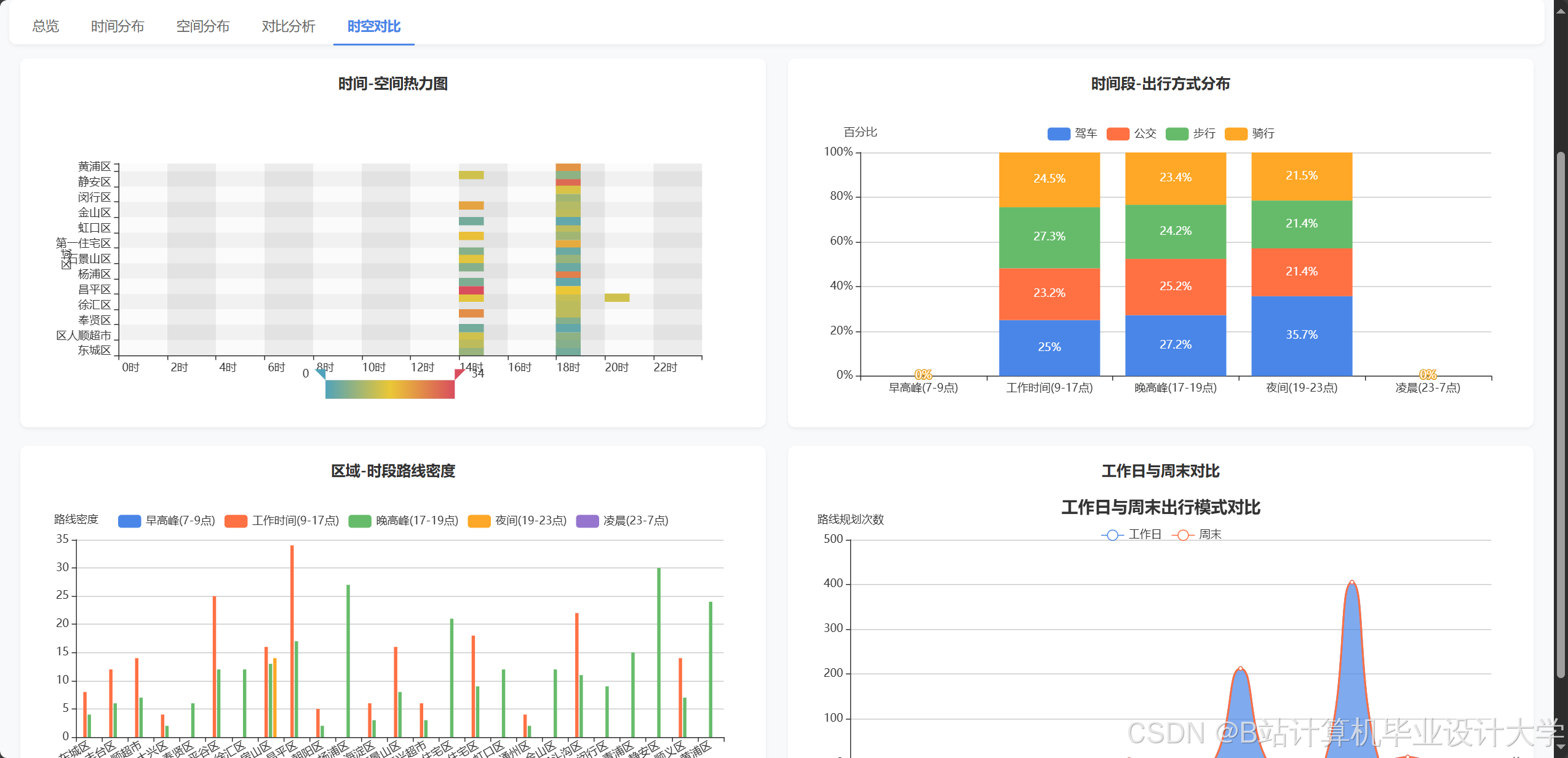The height and width of the screenshot is (758, 1568).
Task: Switch to the 空间分布 tab
Action: (202, 26)
